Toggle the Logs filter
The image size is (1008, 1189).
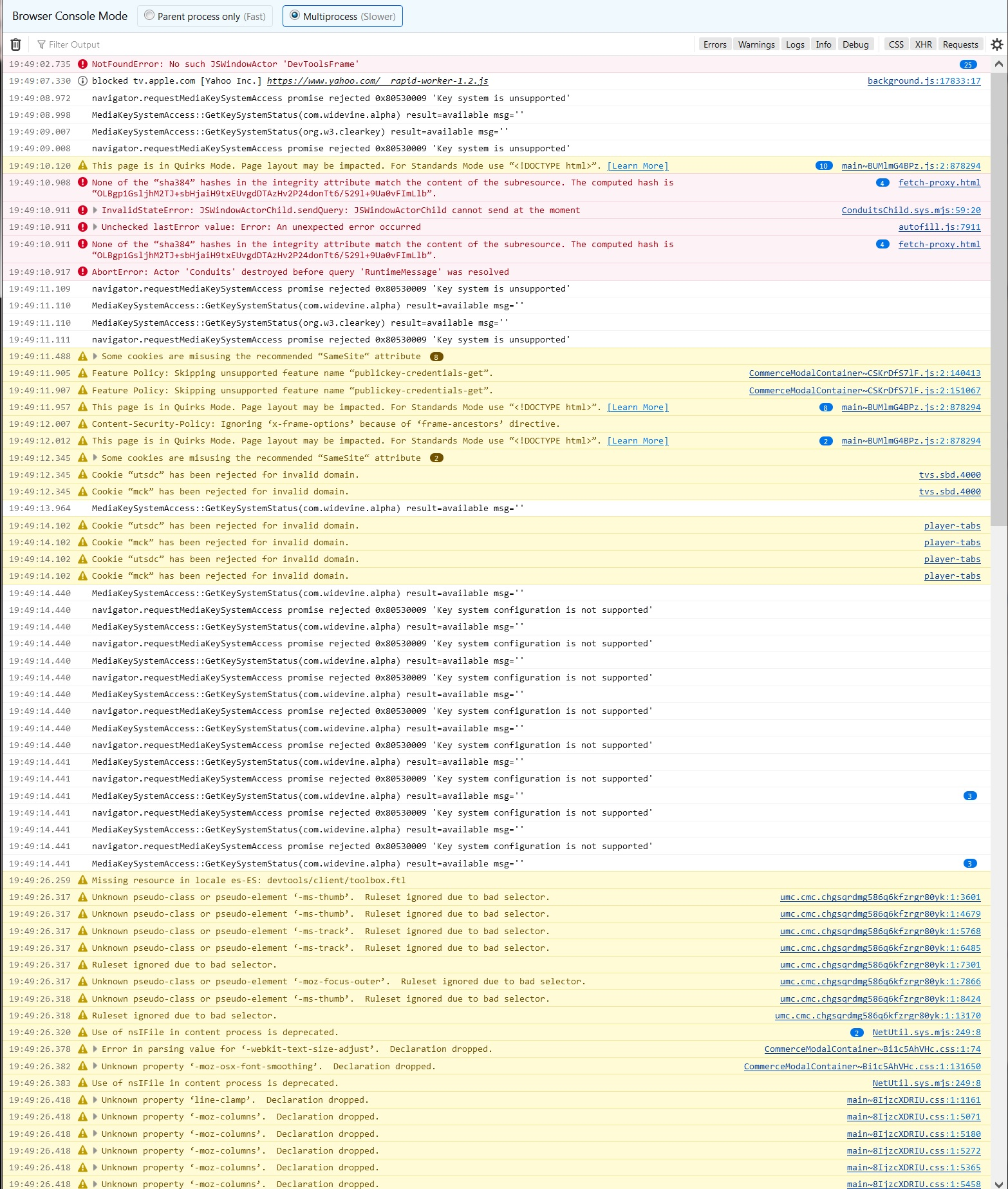[795, 44]
